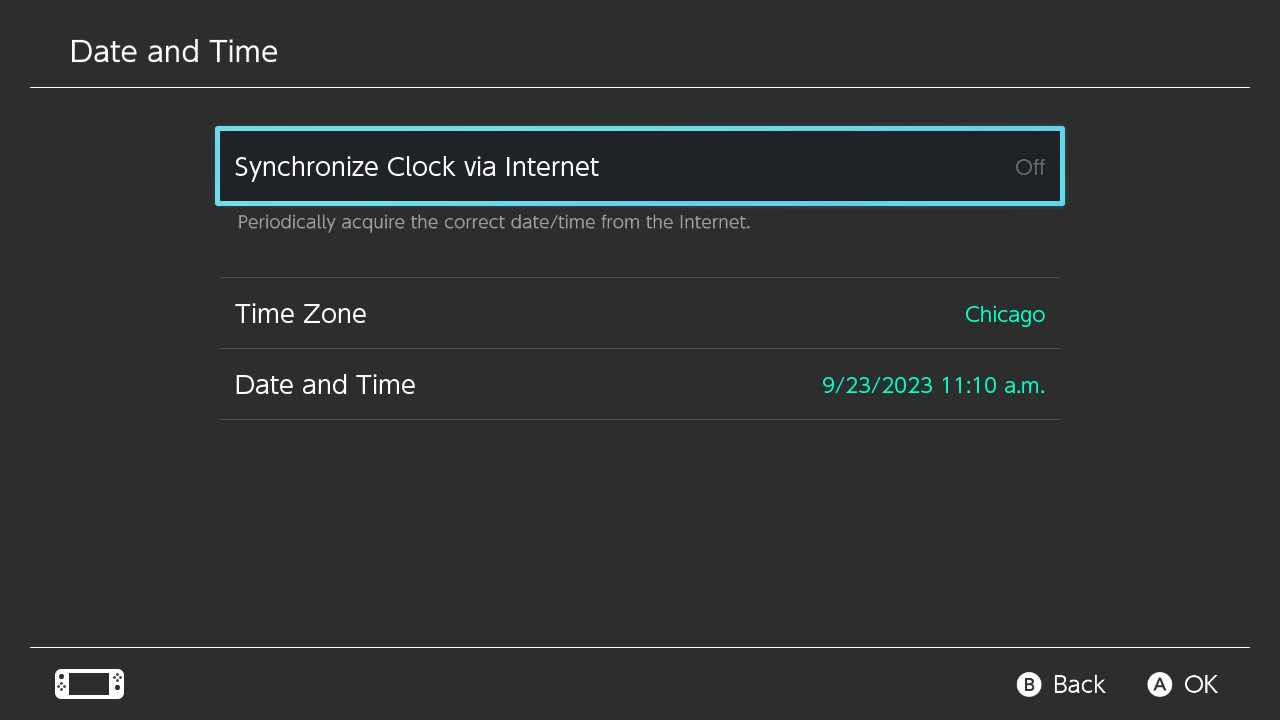Select the 'Date and Time' row label
Image resolution: width=1280 pixels, height=720 pixels.
[325, 385]
